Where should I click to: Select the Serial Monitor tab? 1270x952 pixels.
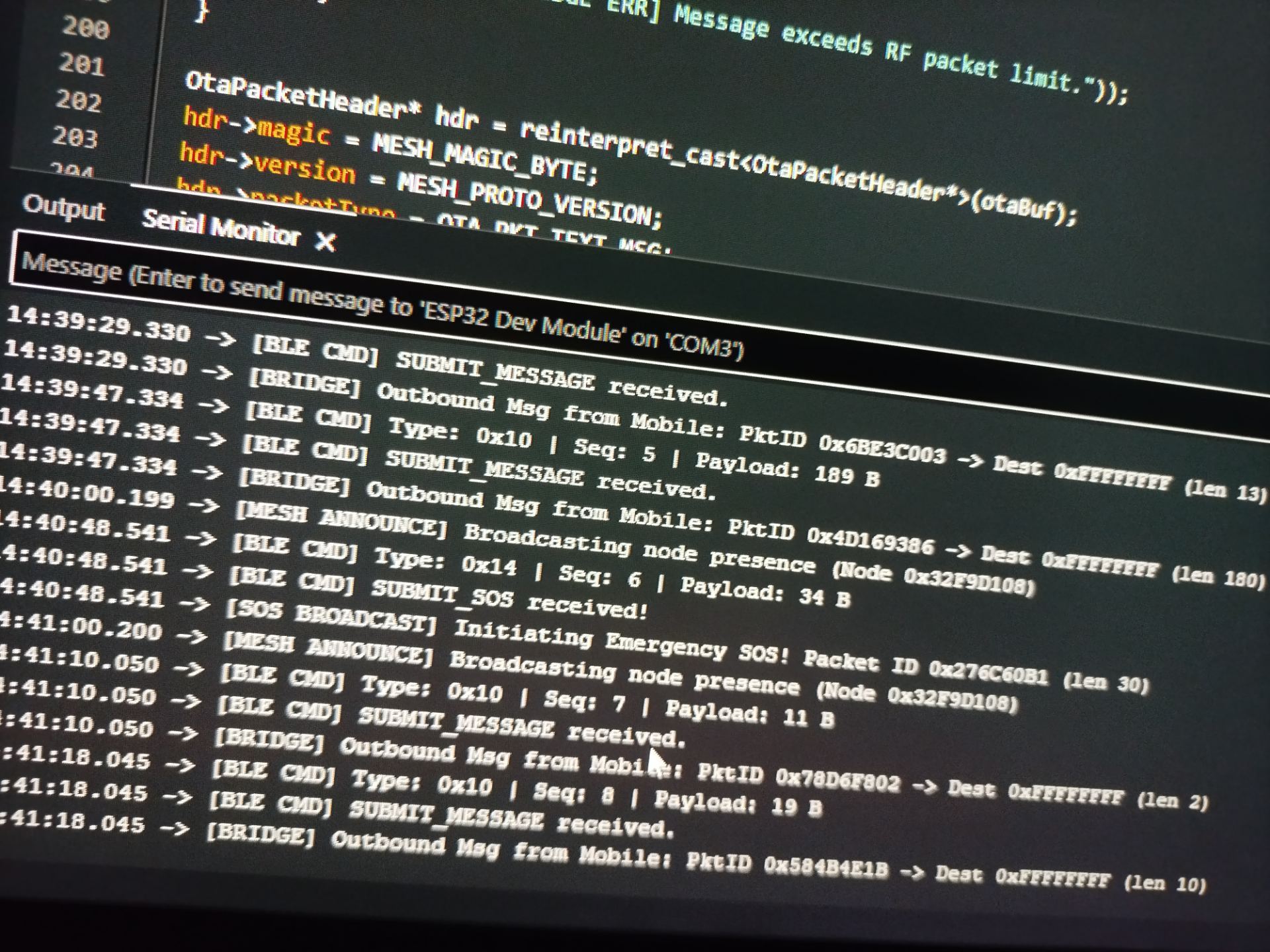point(222,228)
